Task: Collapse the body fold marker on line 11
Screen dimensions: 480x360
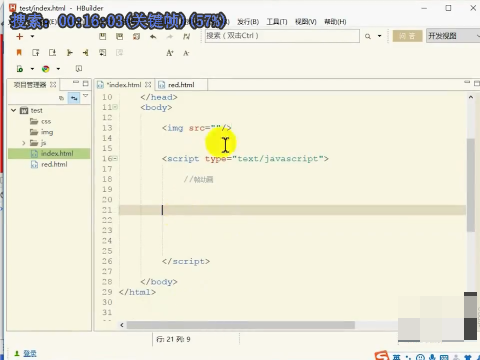Action: 115,107
